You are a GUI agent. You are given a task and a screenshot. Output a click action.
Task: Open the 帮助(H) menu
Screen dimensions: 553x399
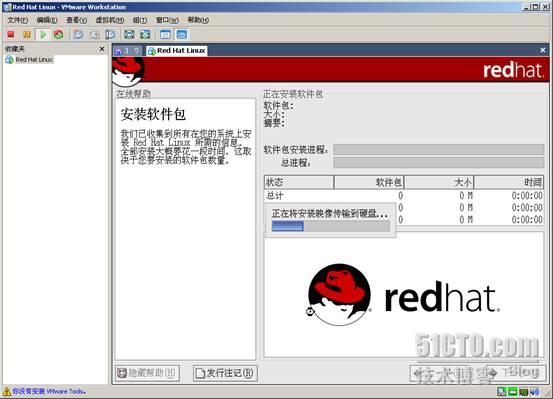click(198, 20)
